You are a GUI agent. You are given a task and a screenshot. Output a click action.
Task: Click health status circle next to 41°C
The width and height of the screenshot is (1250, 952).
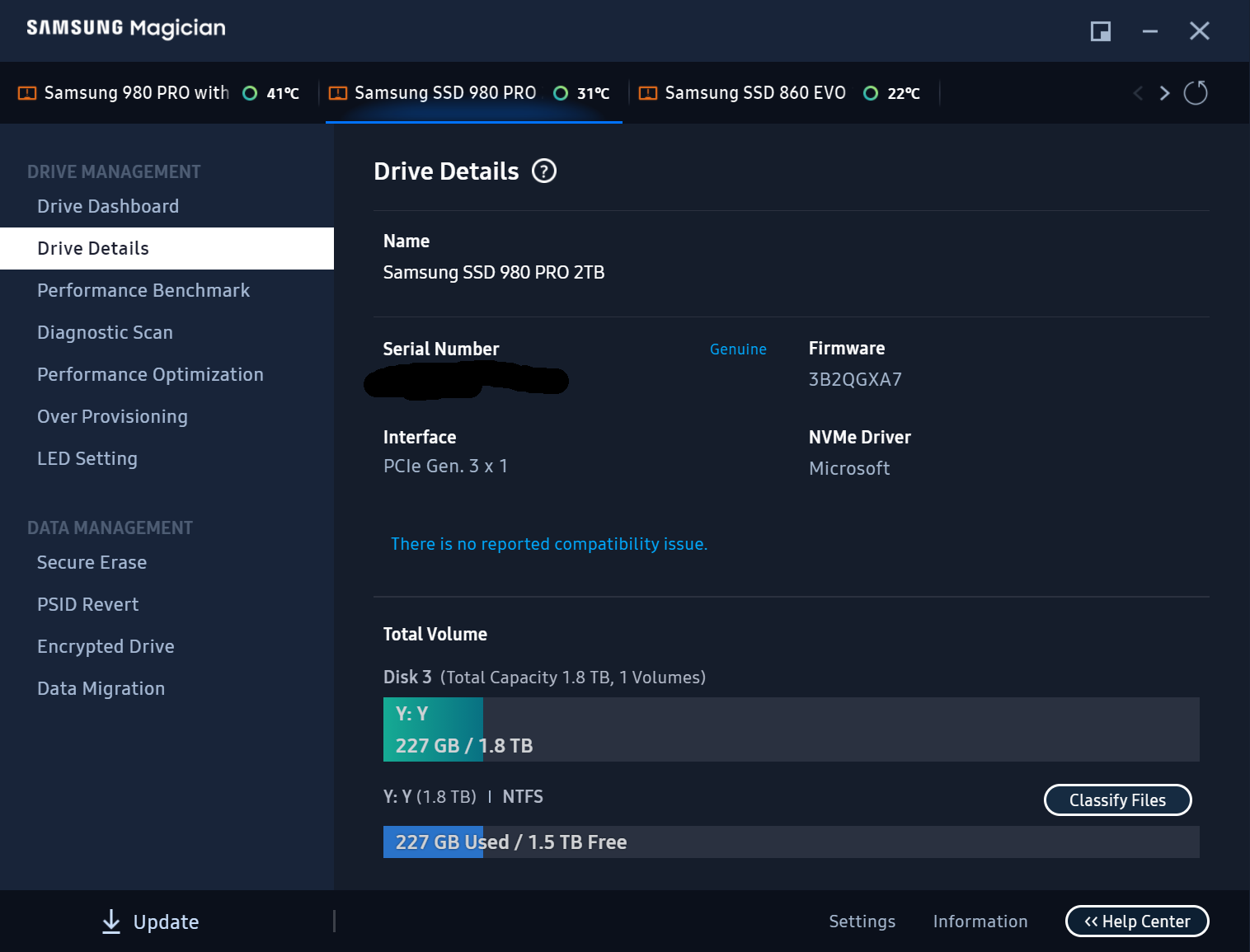coord(250,93)
